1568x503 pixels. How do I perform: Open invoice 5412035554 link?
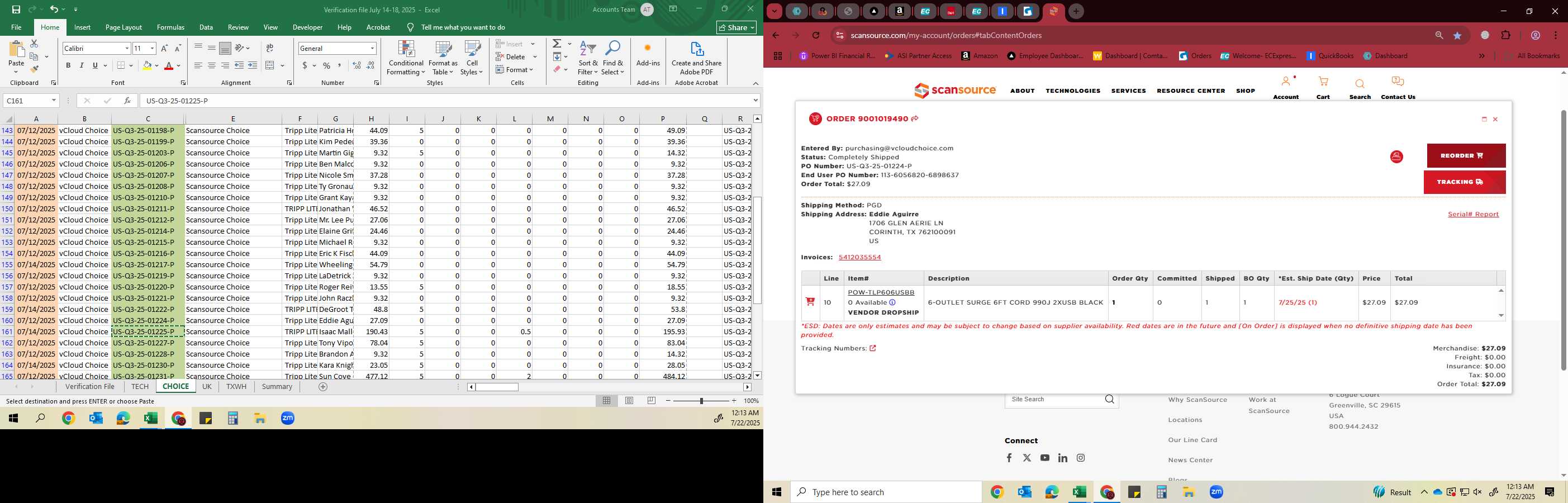click(x=859, y=258)
